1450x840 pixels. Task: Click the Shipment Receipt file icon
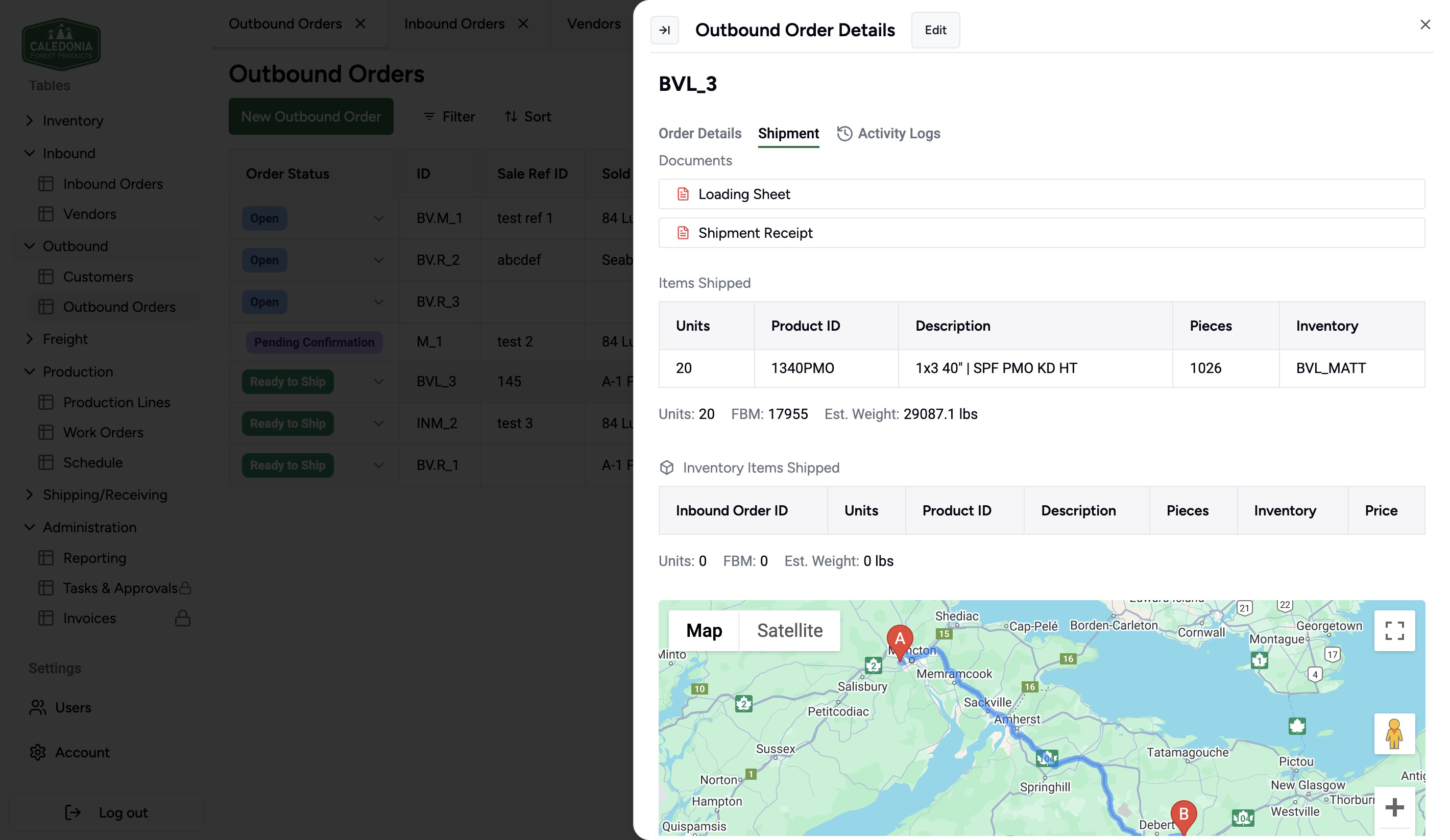[x=683, y=232]
